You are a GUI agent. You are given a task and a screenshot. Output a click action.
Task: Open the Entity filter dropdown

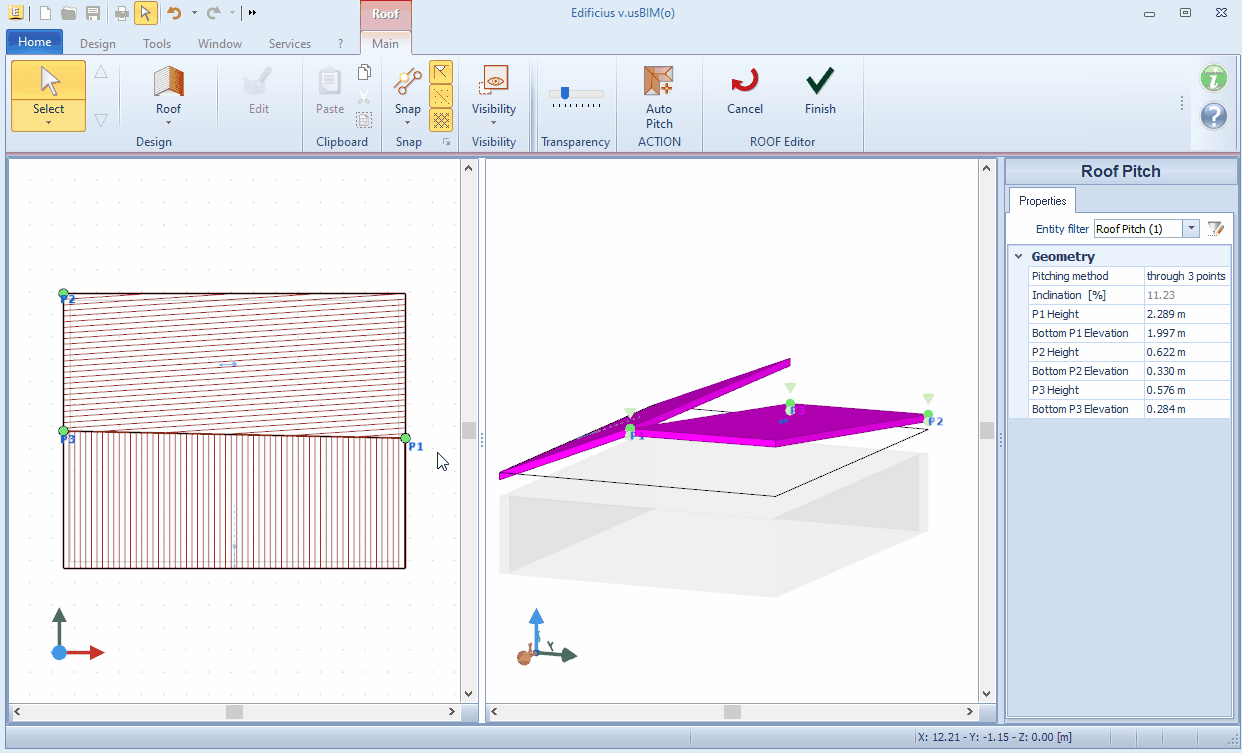pos(1190,229)
